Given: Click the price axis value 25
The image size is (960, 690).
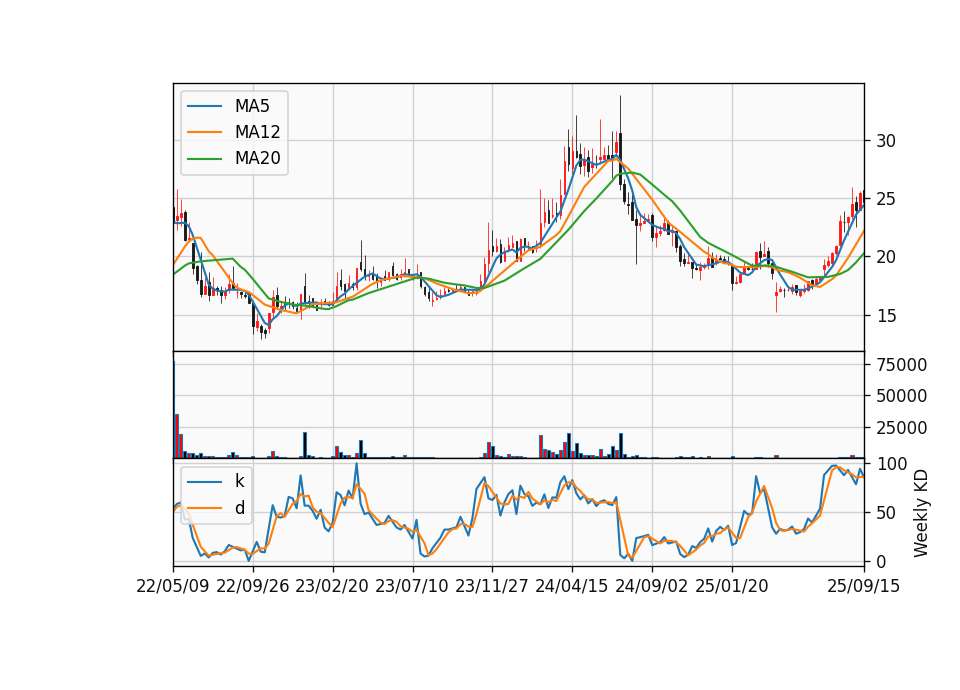Looking at the screenshot, I should point(886,200).
